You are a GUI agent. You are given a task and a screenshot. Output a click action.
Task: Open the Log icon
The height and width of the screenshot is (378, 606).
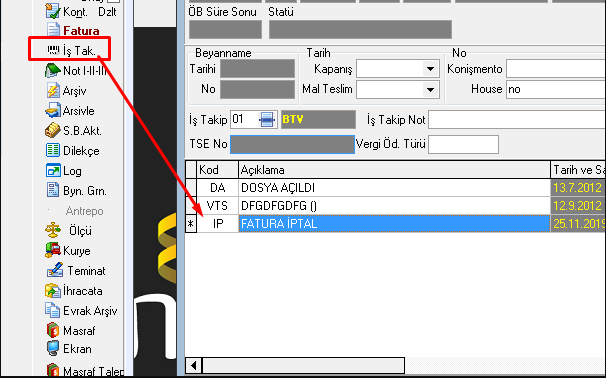[53, 171]
